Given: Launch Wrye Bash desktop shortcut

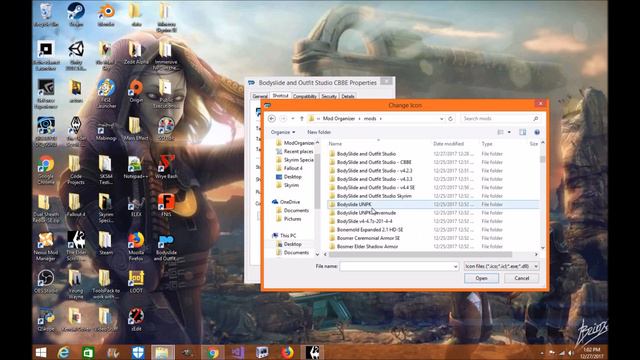Looking at the screenshot, I should coord(166,167).
